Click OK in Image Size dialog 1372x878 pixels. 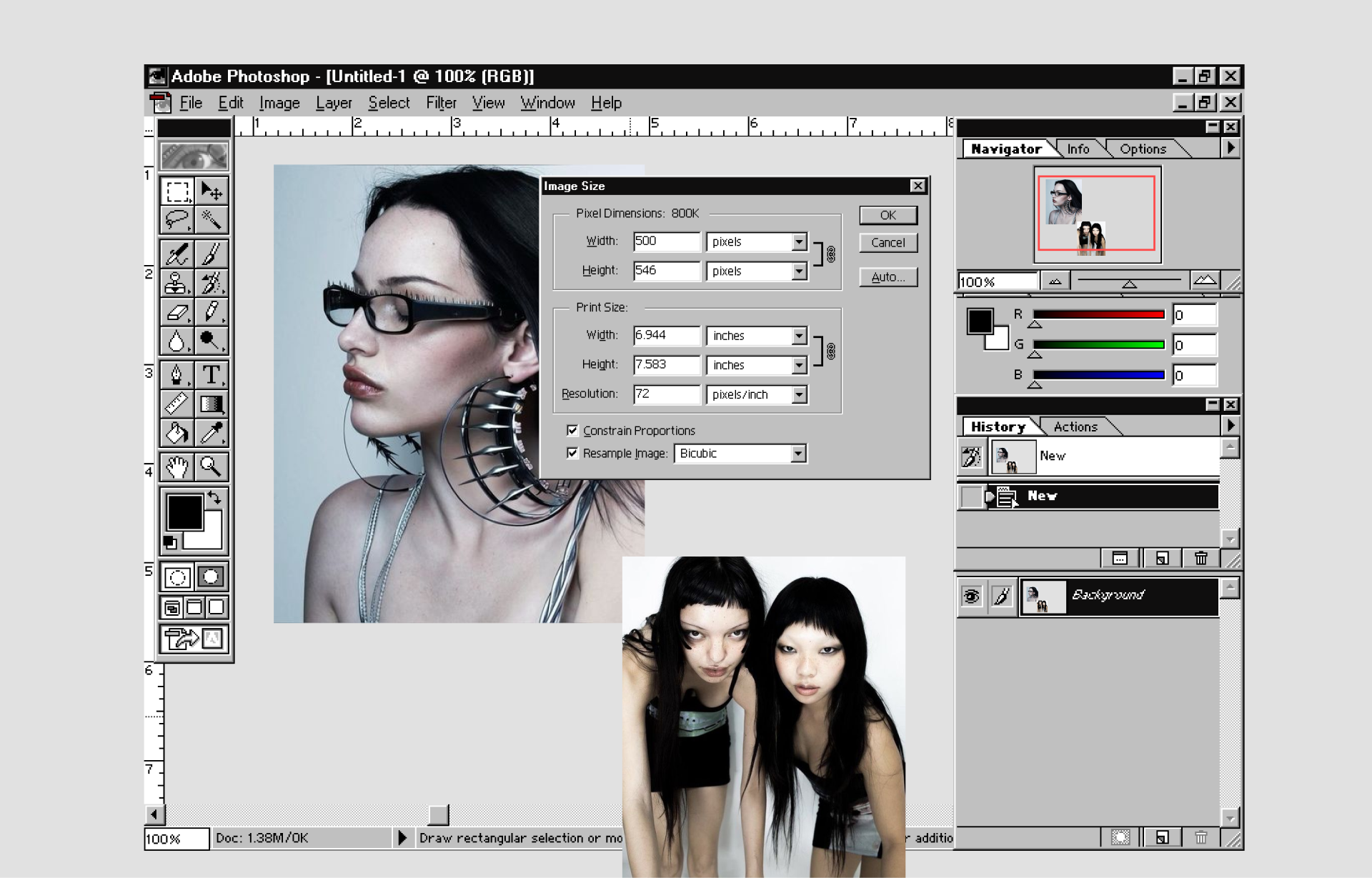coord(888,215)
